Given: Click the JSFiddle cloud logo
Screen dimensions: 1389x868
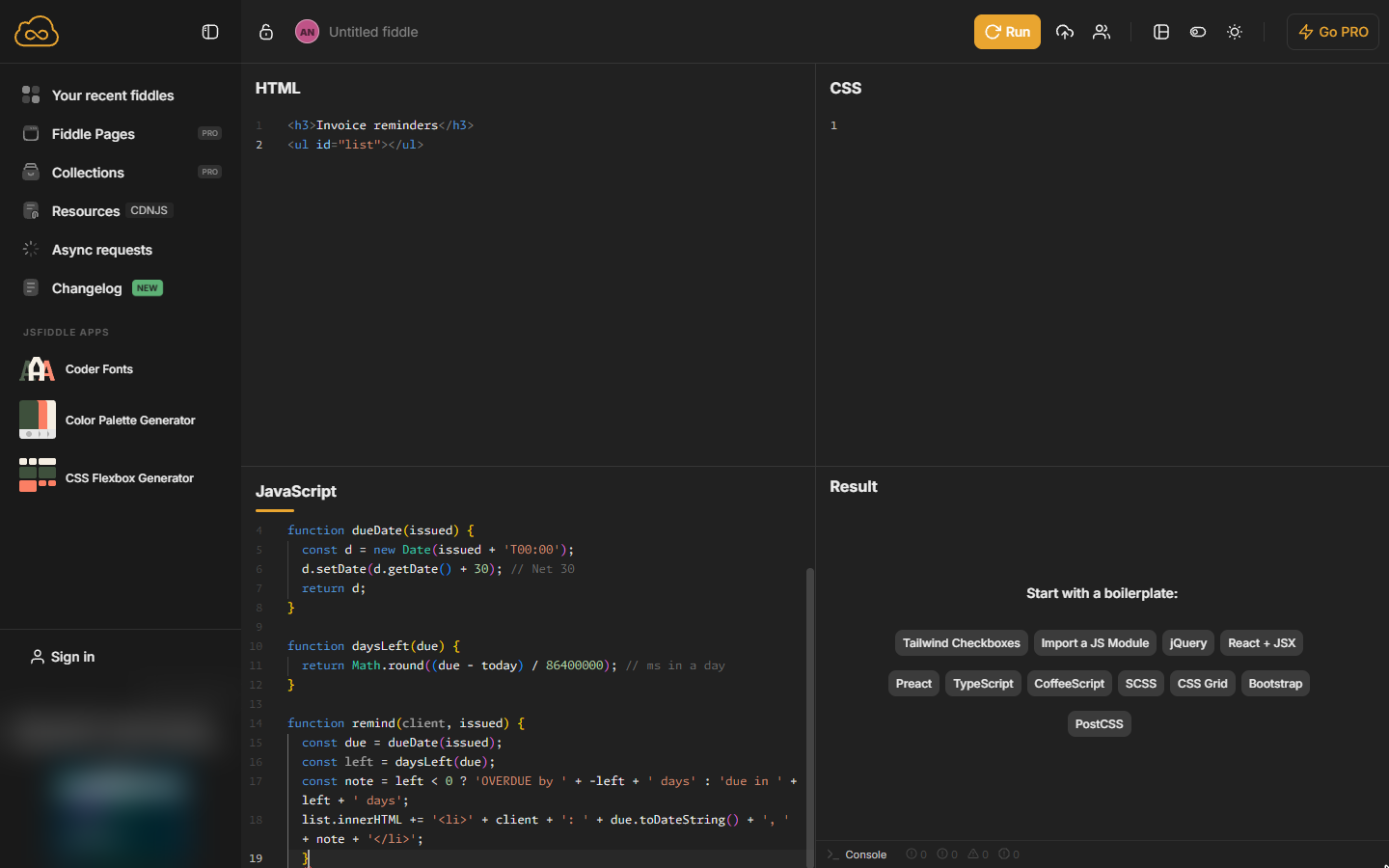Looking at the screenshot, I should point(37,31).
